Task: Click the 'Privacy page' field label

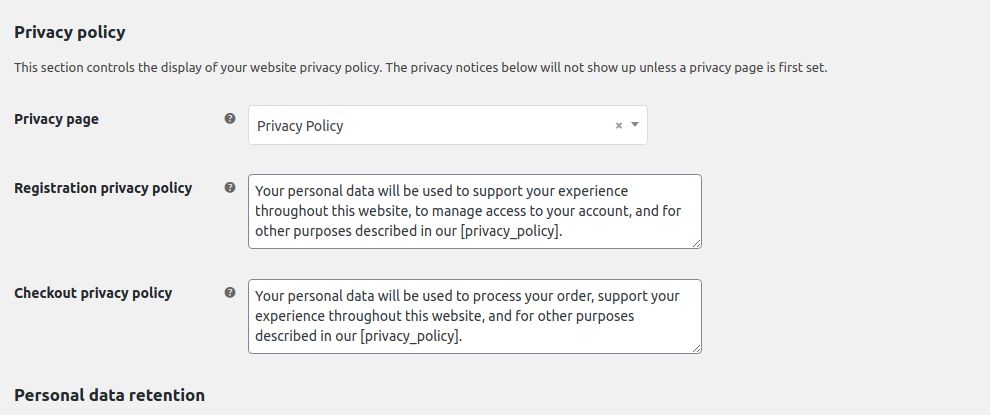Action: [56, 119]
